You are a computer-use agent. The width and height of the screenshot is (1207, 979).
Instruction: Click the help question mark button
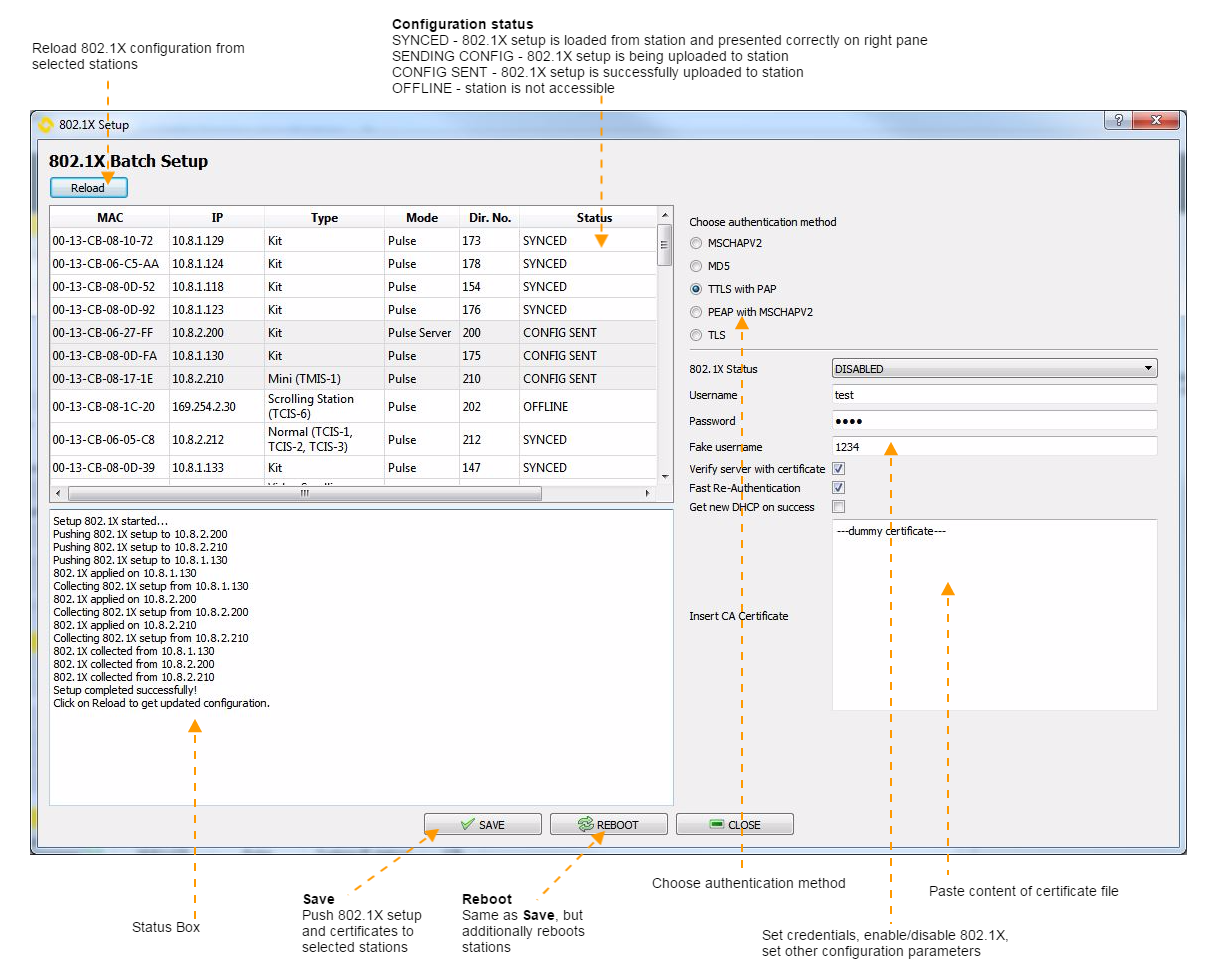(x=1118, y=120)
